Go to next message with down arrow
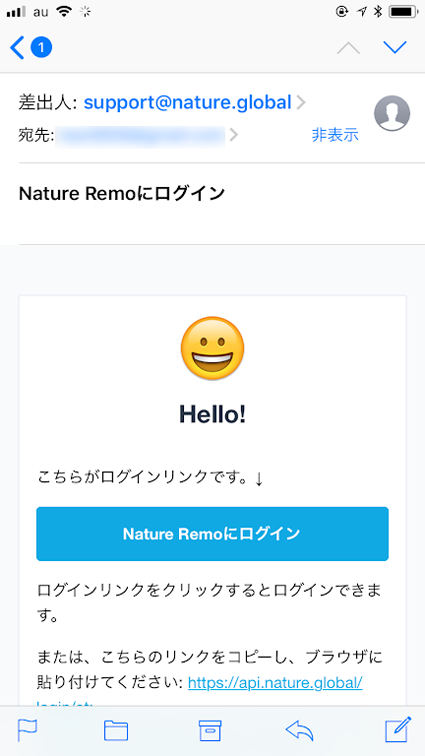Screen dimensions: 425x756 click(x=395, y=47)
